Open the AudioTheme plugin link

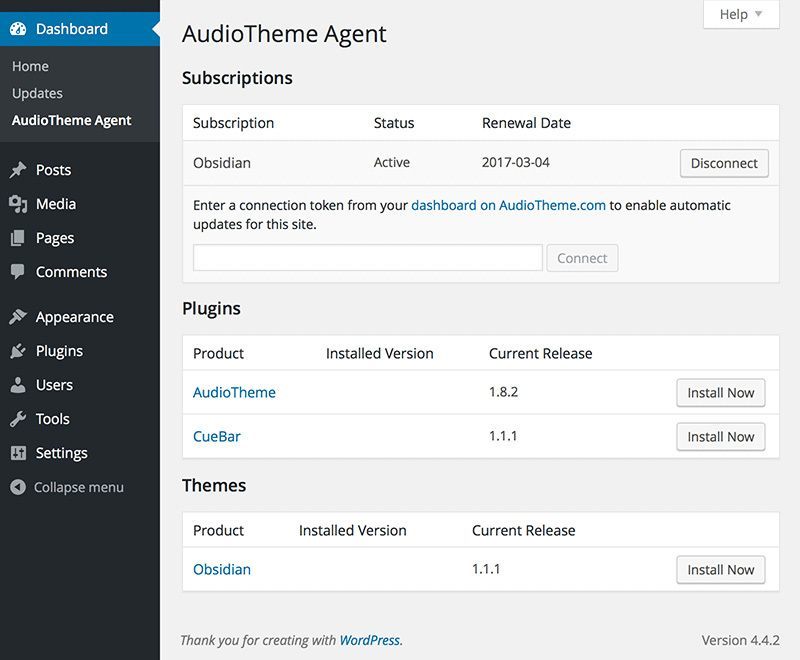point(234,392)
